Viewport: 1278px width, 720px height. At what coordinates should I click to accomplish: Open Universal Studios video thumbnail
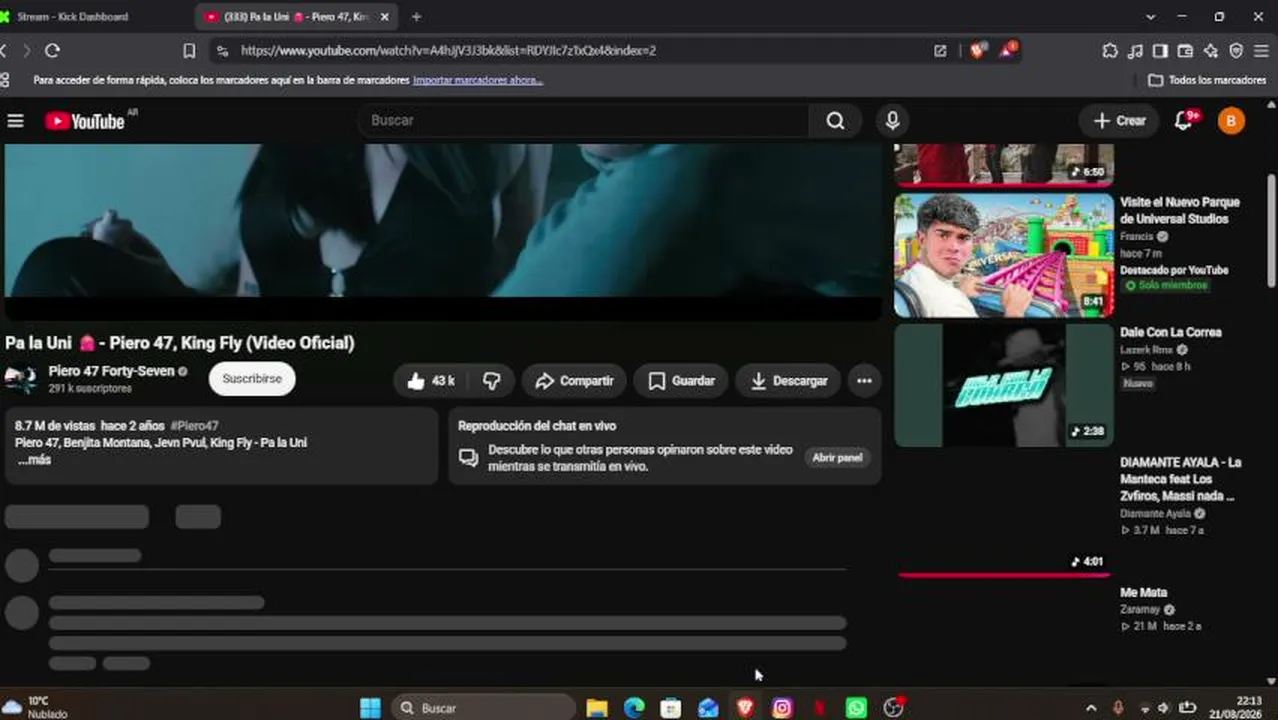pos(1003,255)
